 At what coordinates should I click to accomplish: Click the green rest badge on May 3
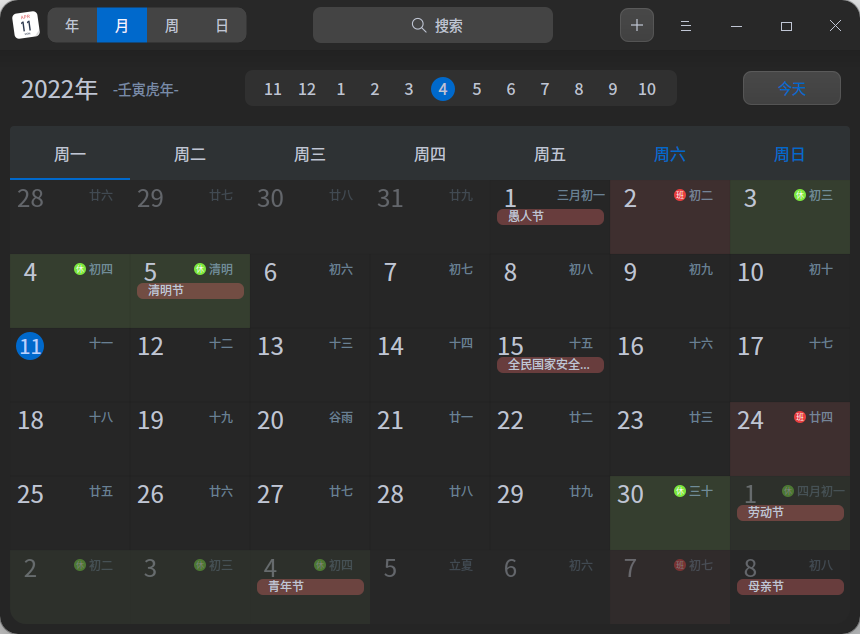[x=200, y=565]
